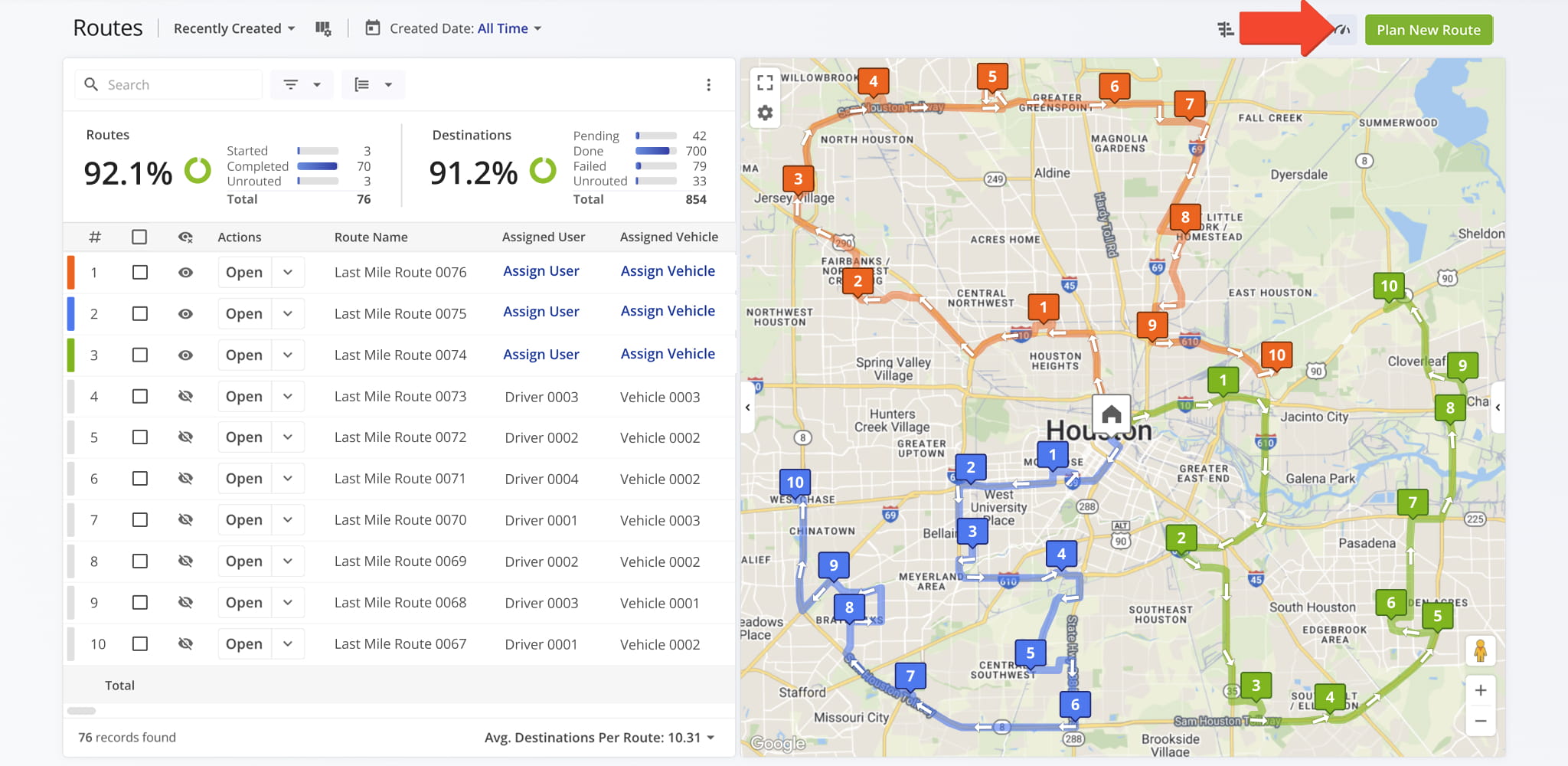This screenshot has height=766, width=1568.
Task: Expand the Recently Created dropdown
Action: [234, 29]
